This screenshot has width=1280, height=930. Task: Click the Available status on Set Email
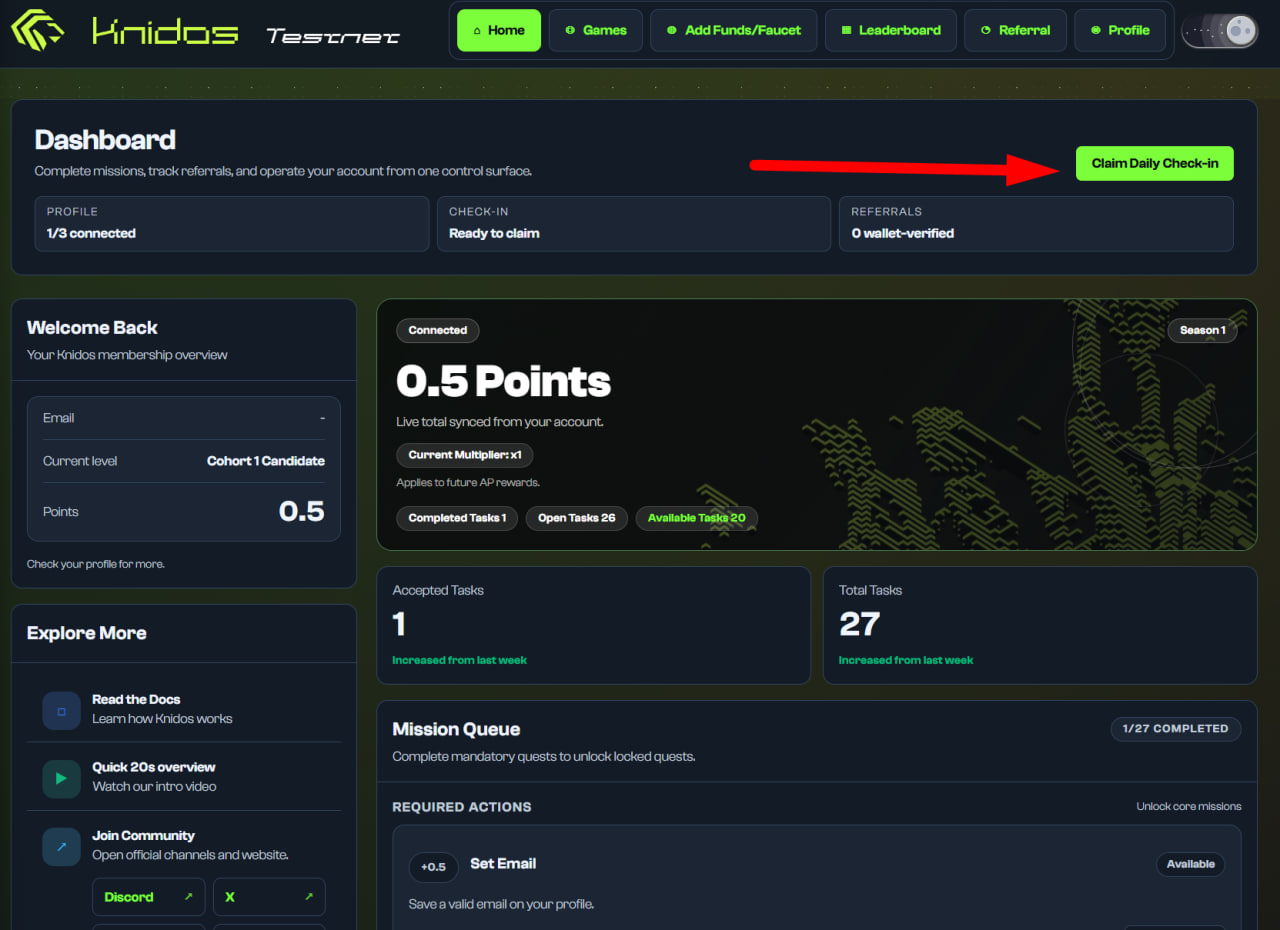pyautogui.click(x=1191, y=864)
